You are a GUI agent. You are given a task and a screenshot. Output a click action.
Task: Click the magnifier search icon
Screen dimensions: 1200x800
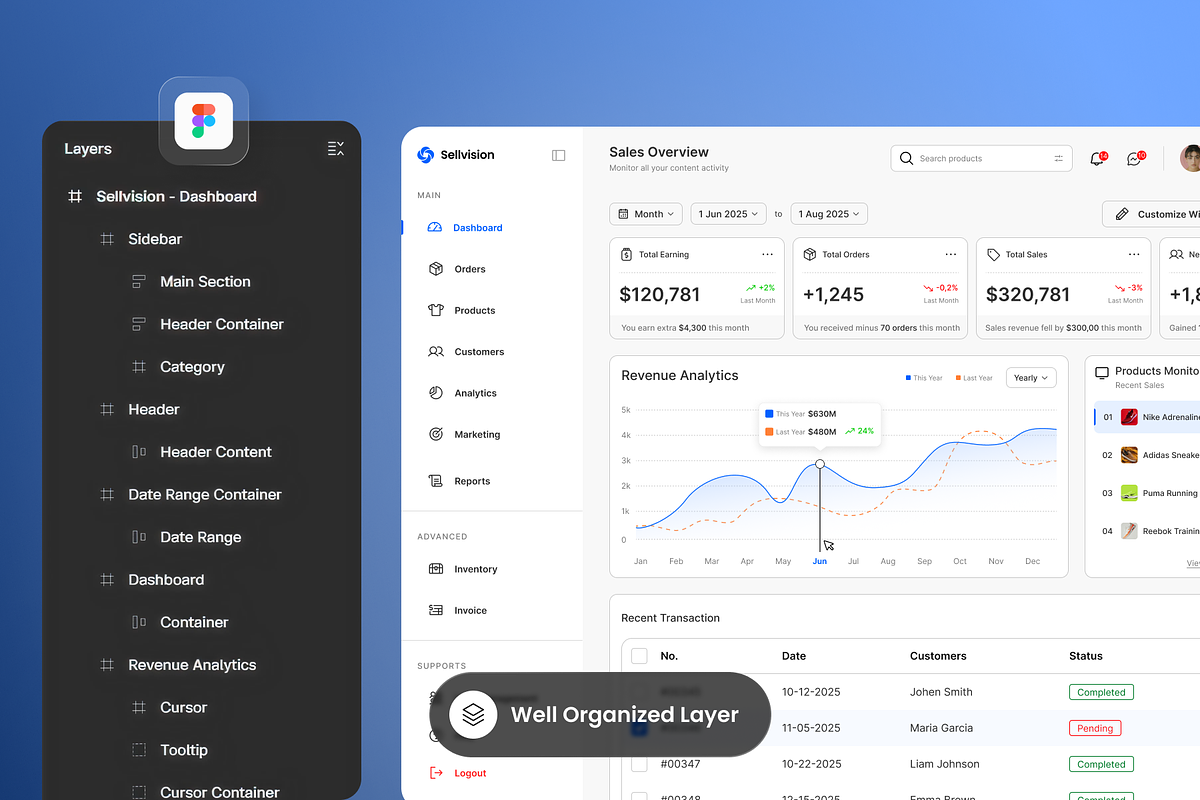coord(906,158)
